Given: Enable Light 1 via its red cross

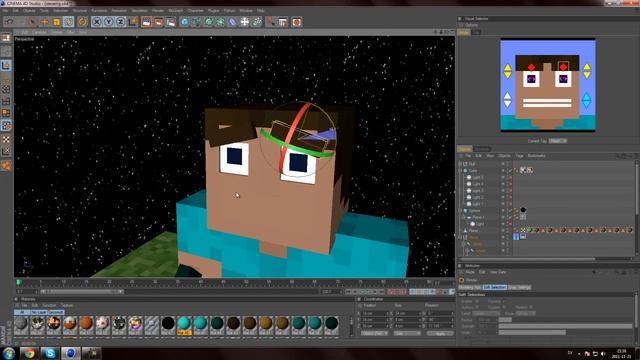Looking at the screenshot, I should coord(510,204).
